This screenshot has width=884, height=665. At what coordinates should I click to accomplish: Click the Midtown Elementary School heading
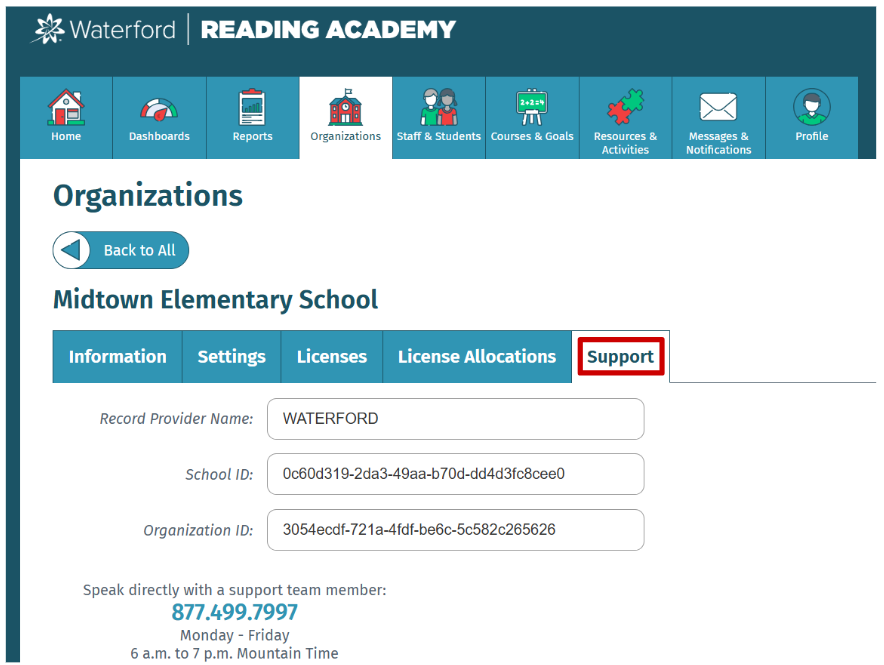[x=215, y=300]
